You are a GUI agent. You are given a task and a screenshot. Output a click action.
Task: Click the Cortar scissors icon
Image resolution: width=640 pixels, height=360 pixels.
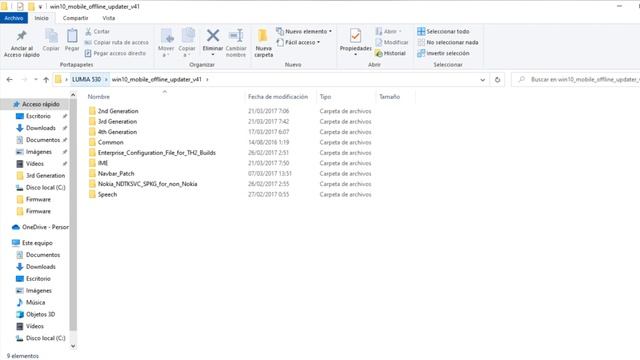pos(89,31)
